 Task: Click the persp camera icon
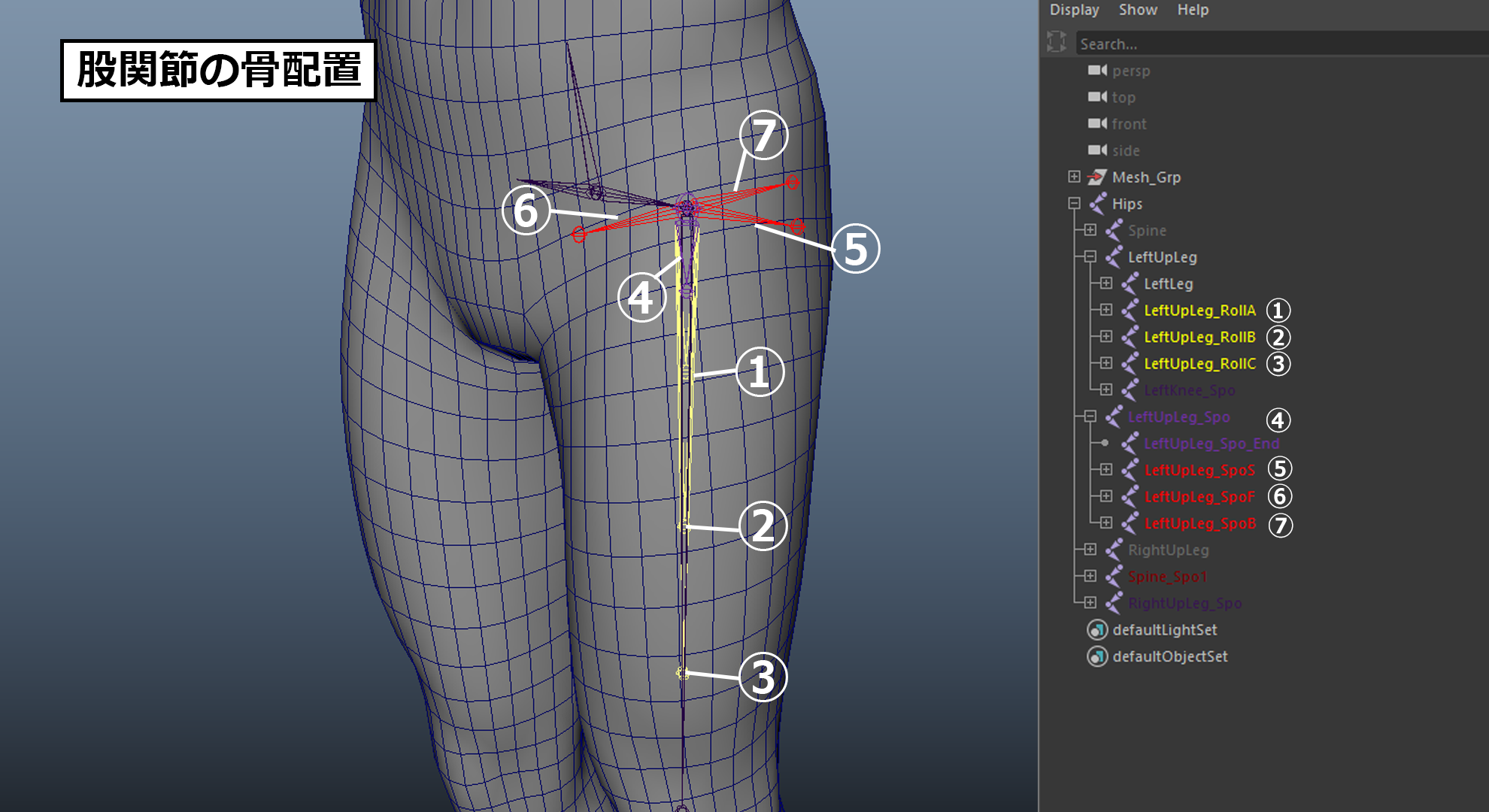click(x=1097, y=71)
